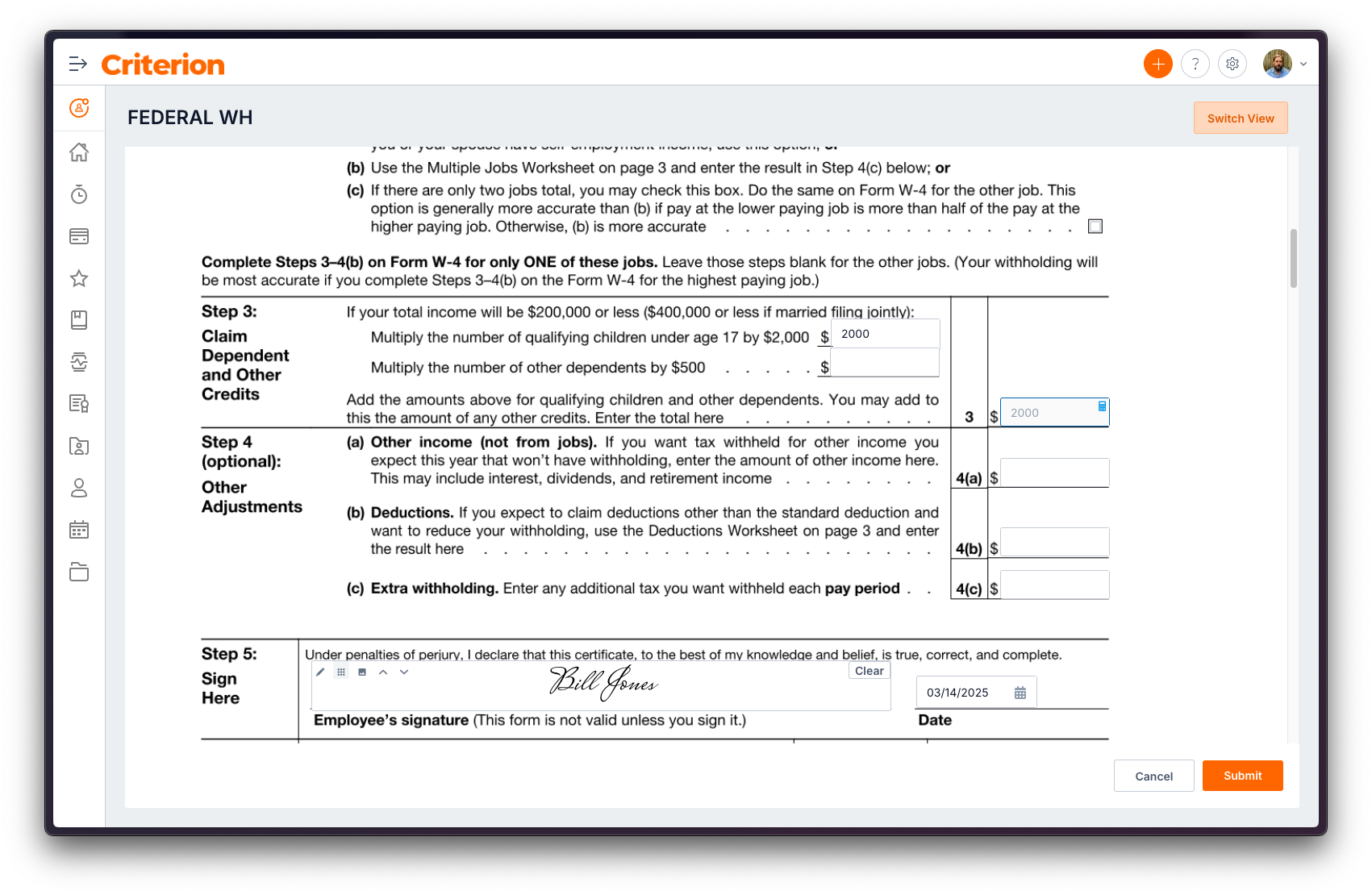1372x895 pixels.
Task: Open the star favorites sidebar icon
Action: 79,278
